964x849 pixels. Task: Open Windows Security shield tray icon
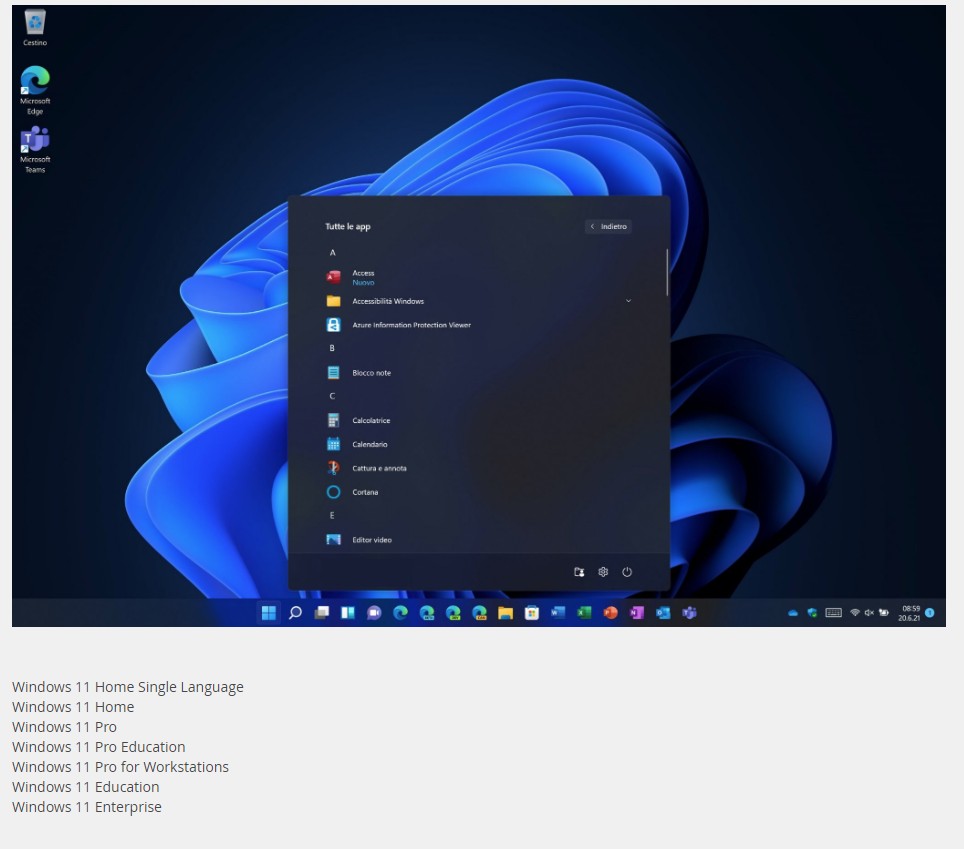point(812,613)
